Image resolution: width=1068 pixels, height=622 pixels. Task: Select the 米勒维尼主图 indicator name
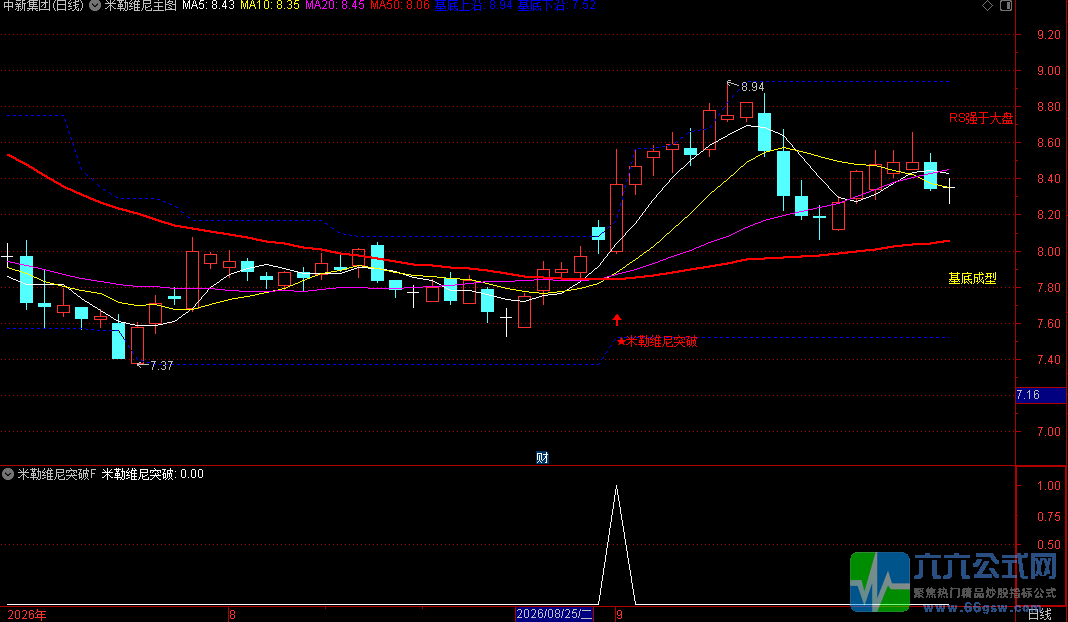pyautogui.click(x=140, y=5)
